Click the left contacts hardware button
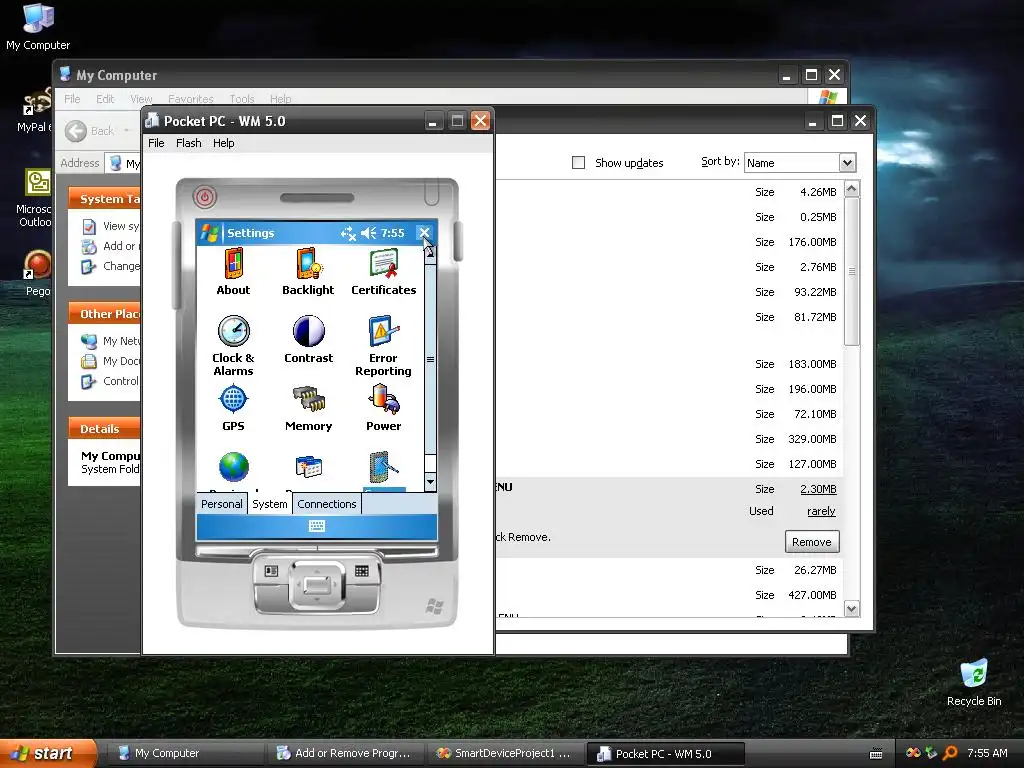The image size is (1024, 768). point(271,571)
